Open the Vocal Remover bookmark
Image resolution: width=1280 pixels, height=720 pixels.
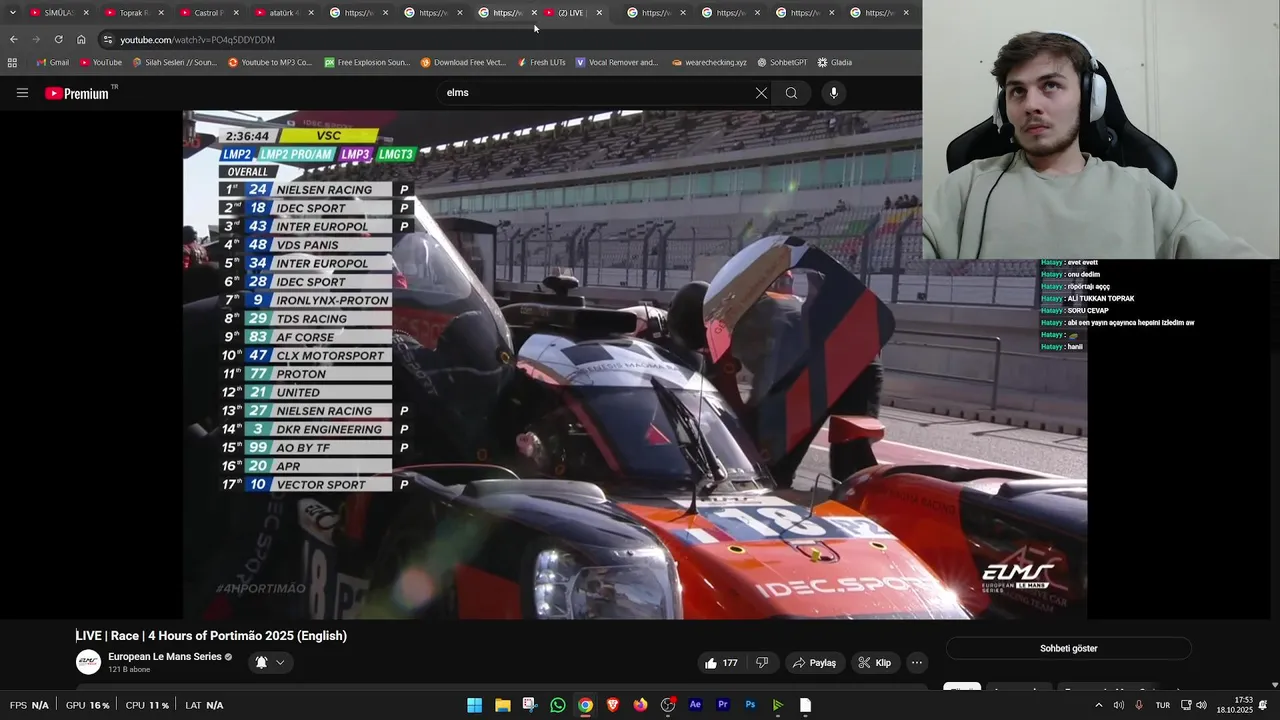(x=616, y=62)
